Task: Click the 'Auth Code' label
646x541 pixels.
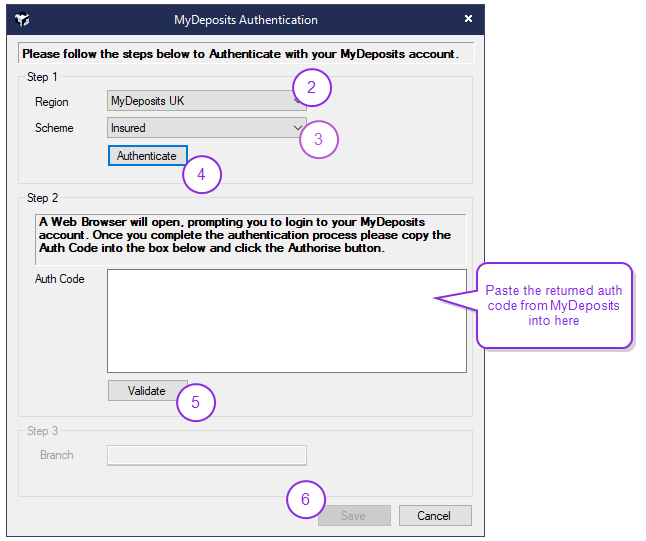Action: pyautogui.click(x=60, y=279)
